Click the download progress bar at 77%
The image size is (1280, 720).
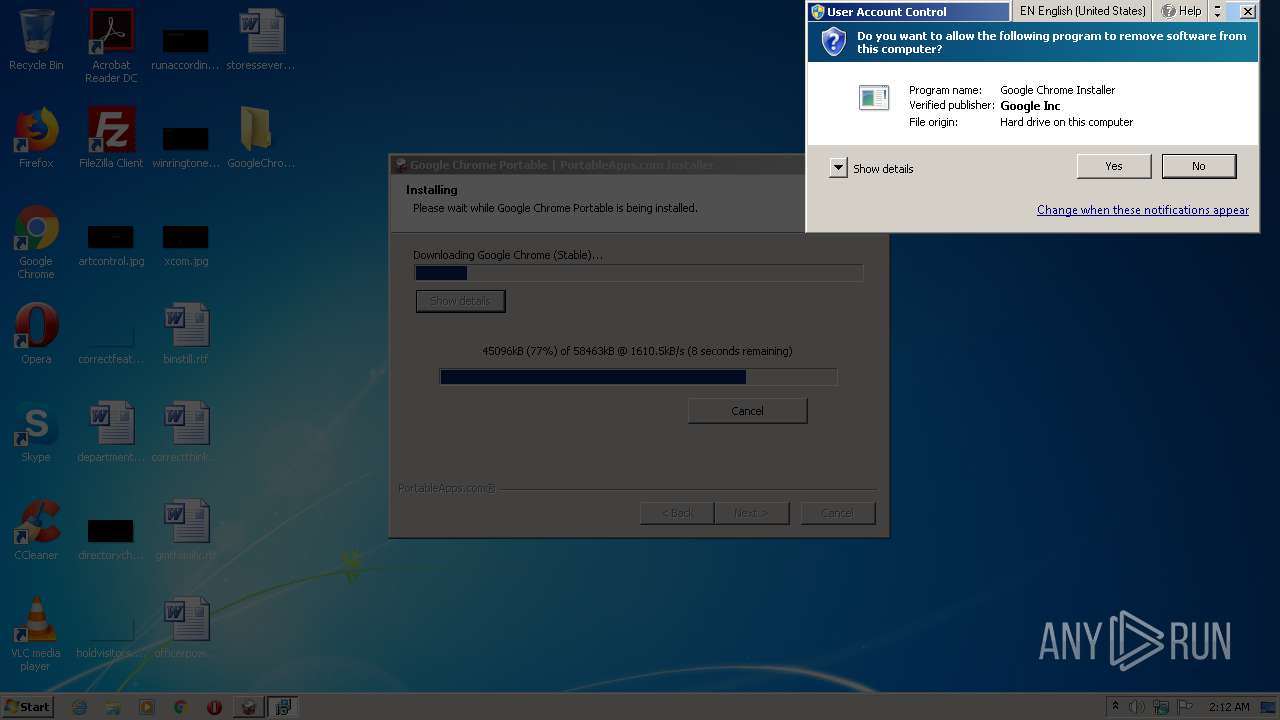(638, 377)
